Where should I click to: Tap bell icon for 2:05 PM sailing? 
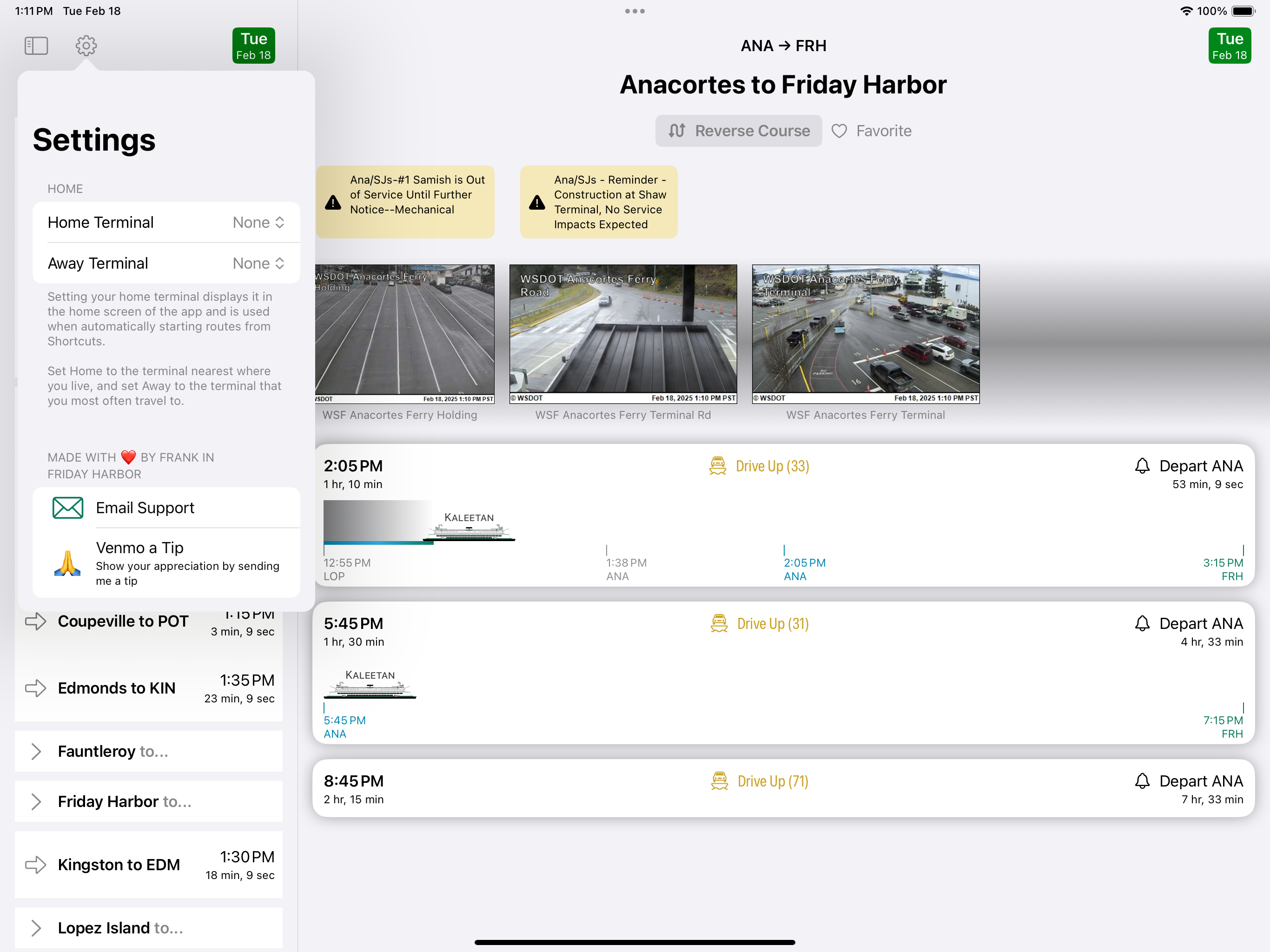click(x=1142, y=466)
